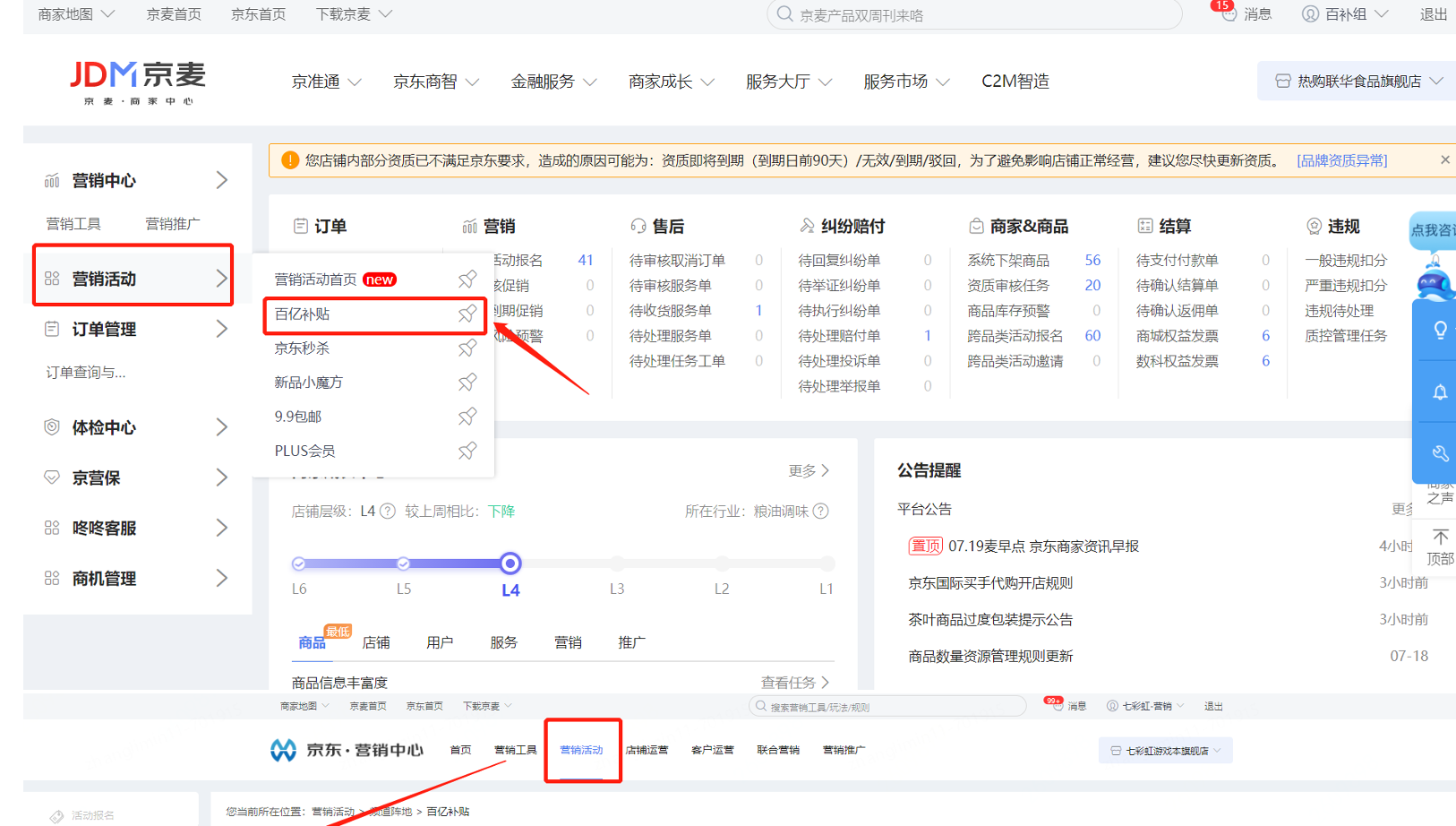Close the qualification warning banner
The width and height of the screenshot is (1456, 826).
[1444, 159]
